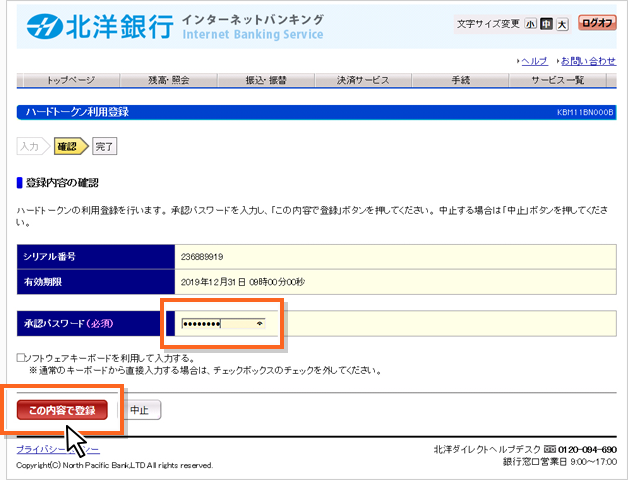
Task: Set font size to small (小)
Action: (x=530, y=24)
